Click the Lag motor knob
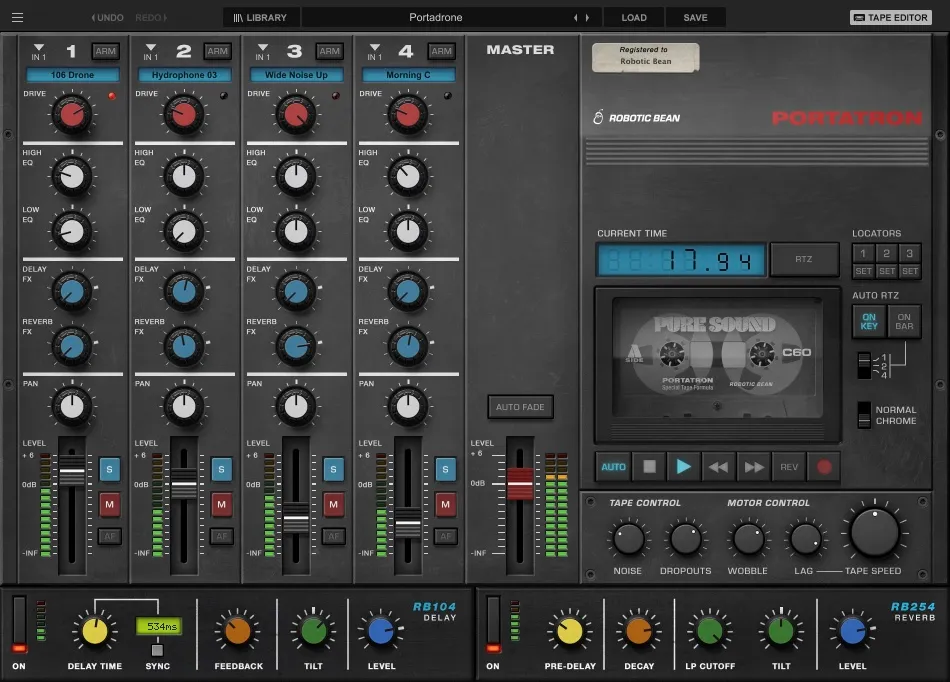 click(805, 538)
